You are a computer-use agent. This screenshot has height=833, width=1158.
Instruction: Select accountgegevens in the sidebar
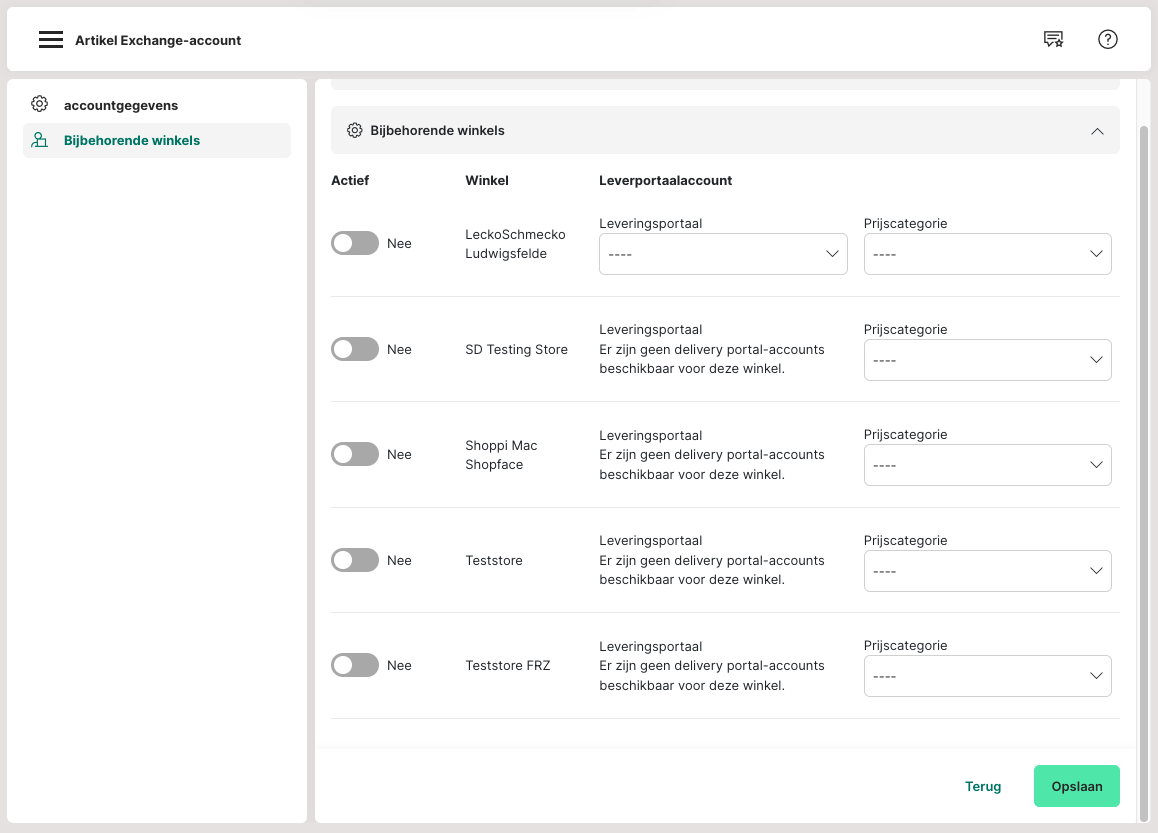tap(121, 105)
